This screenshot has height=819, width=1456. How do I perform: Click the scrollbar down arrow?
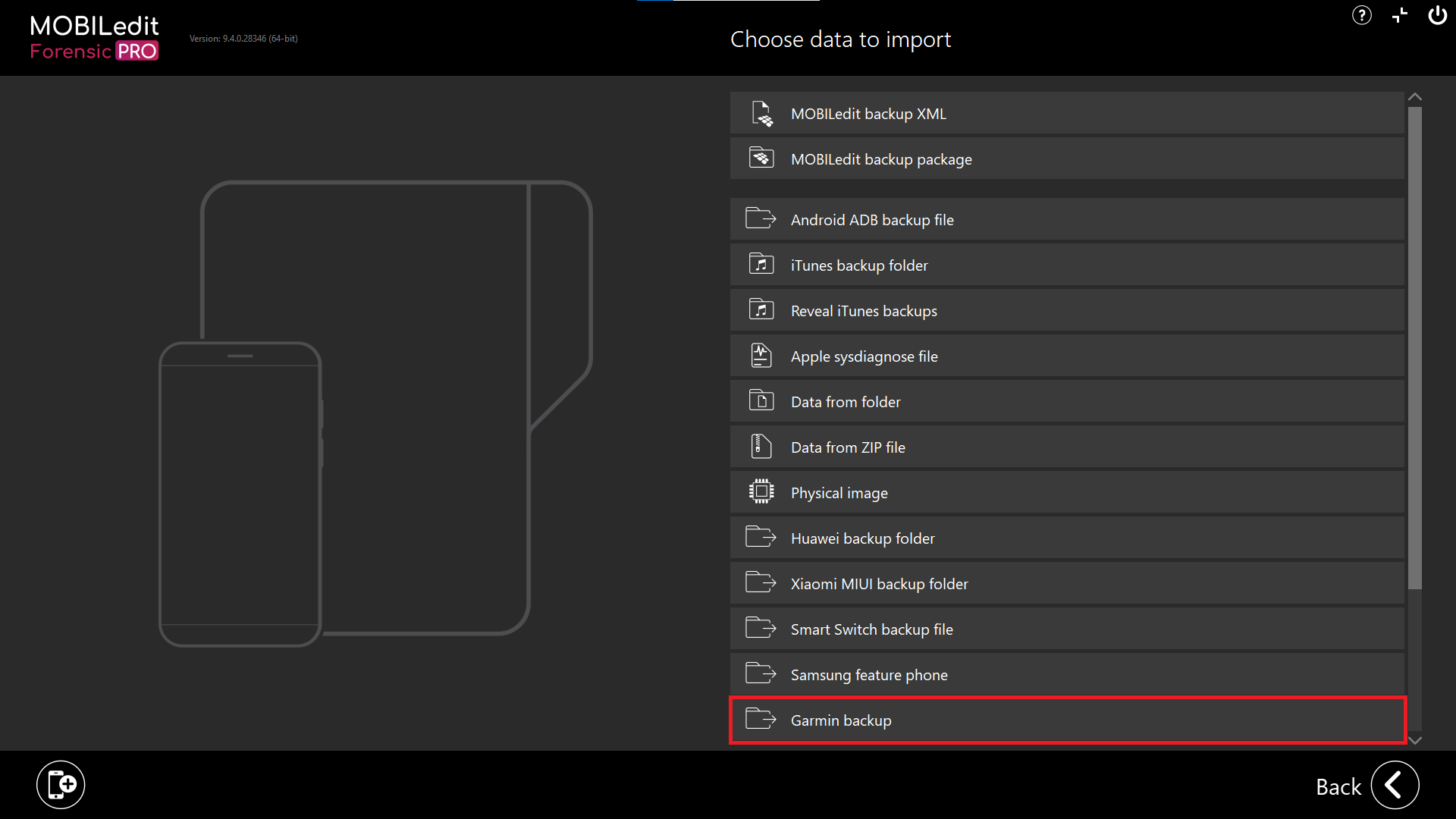pos(1415,740)
